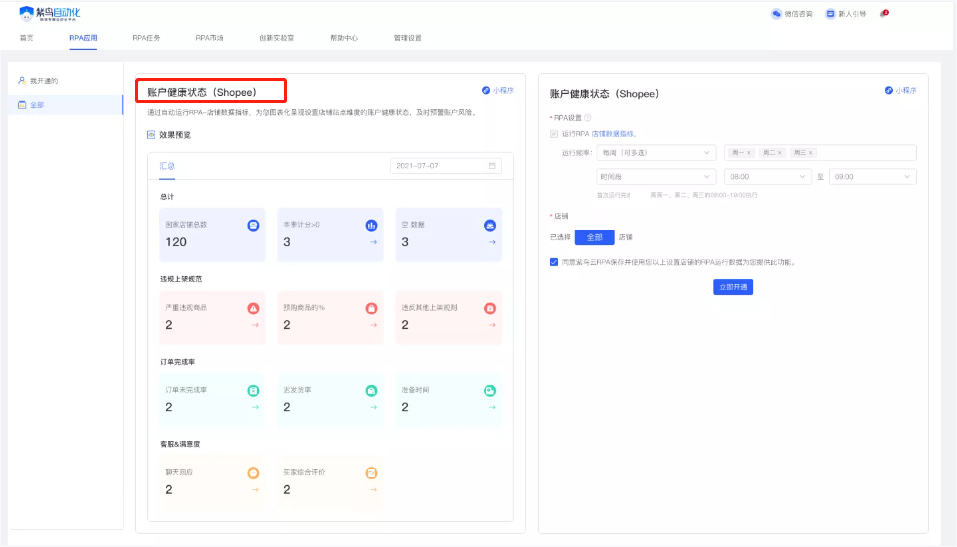This screenshot has height=547, width=957.
Task: Go to the 首页 tab
Action: tap(26, 38)
